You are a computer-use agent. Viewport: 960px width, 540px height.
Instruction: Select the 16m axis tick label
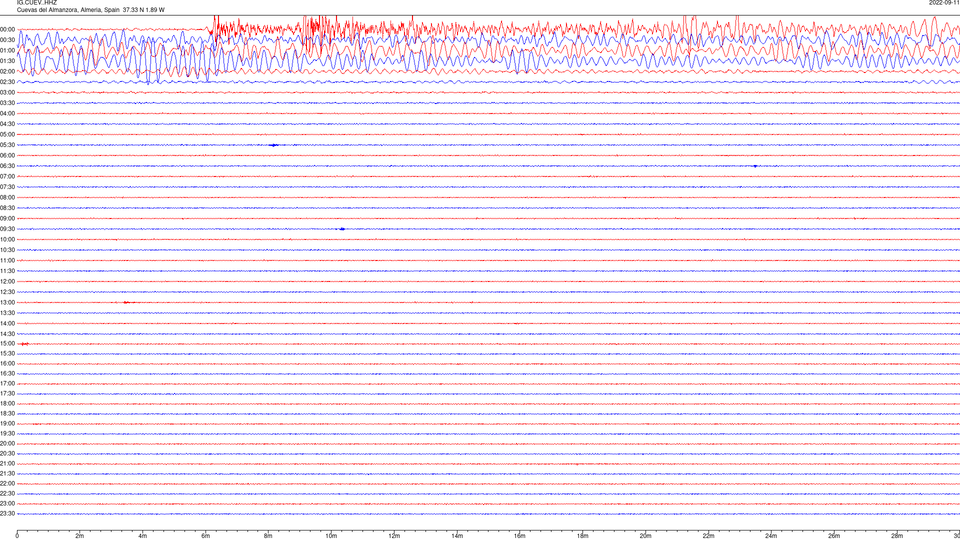point(520,536)
